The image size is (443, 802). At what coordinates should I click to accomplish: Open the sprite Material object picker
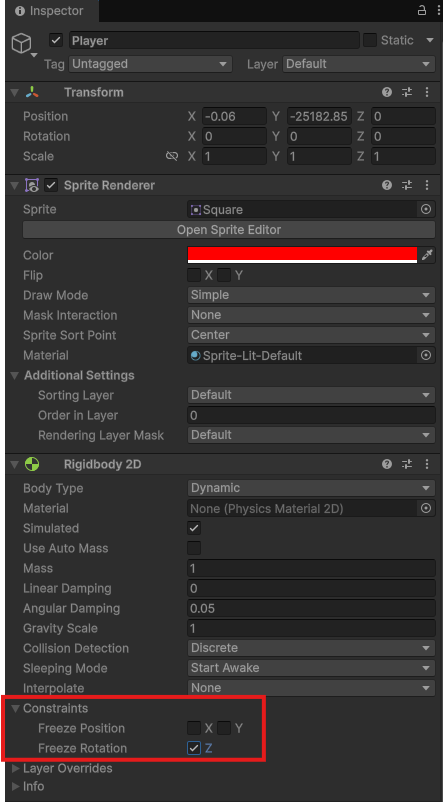(426, 355)
